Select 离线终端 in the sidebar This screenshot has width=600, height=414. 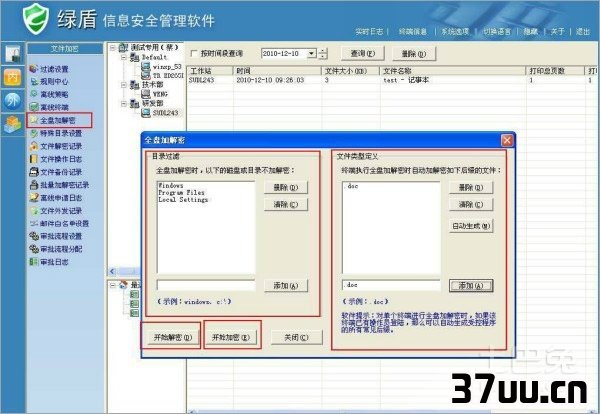50,107
